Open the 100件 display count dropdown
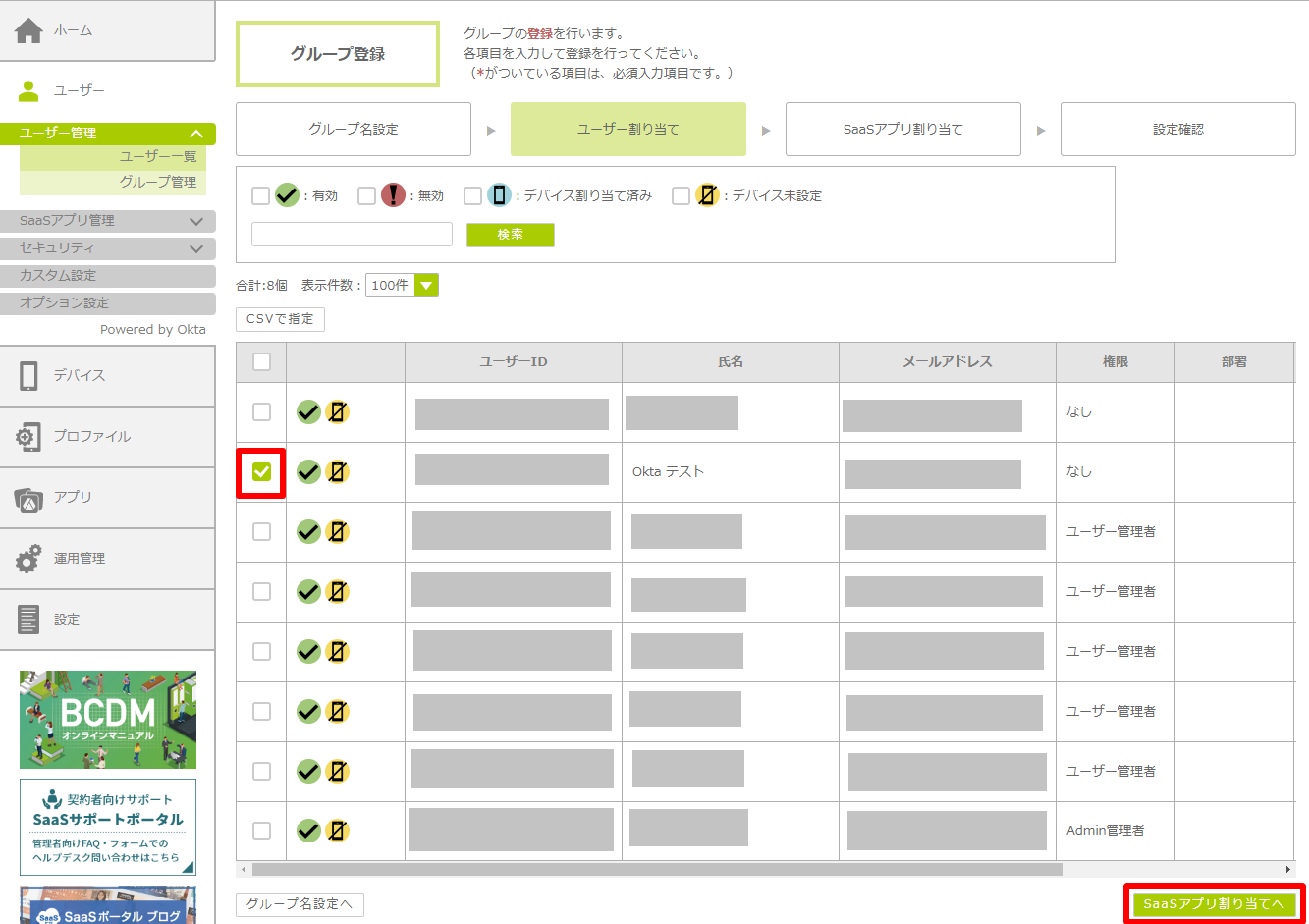This screenshot has height=924, width=1309. 402,286
